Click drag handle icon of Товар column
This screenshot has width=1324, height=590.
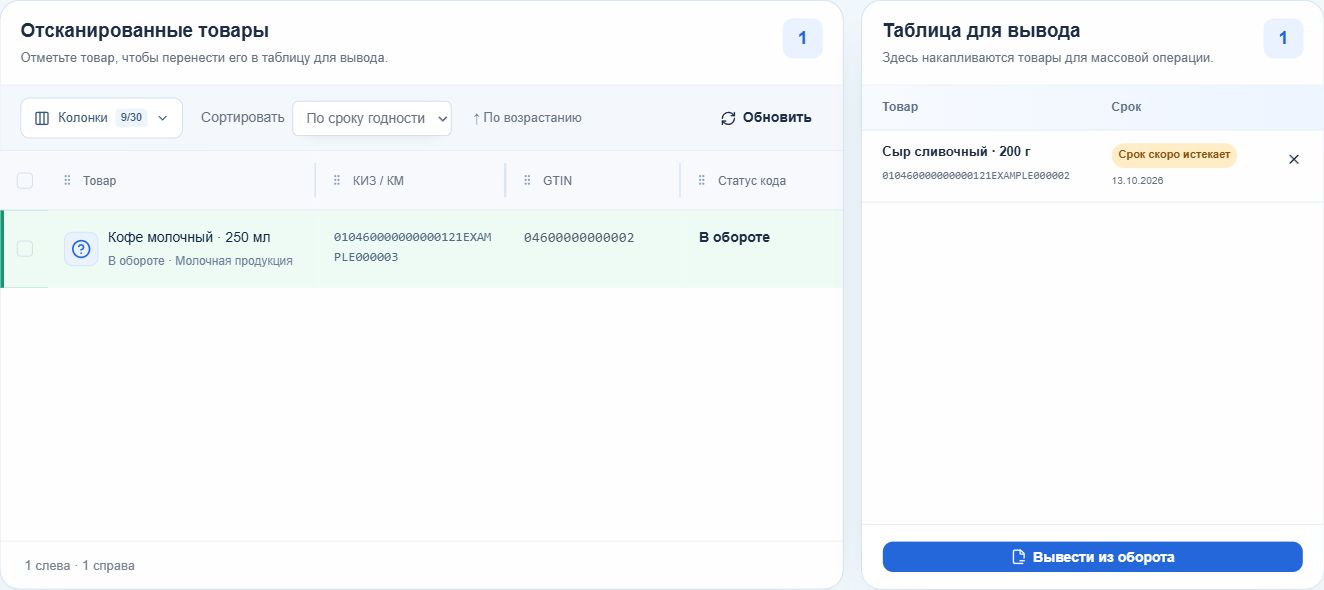pyautogui.click(x=68, y=181)
